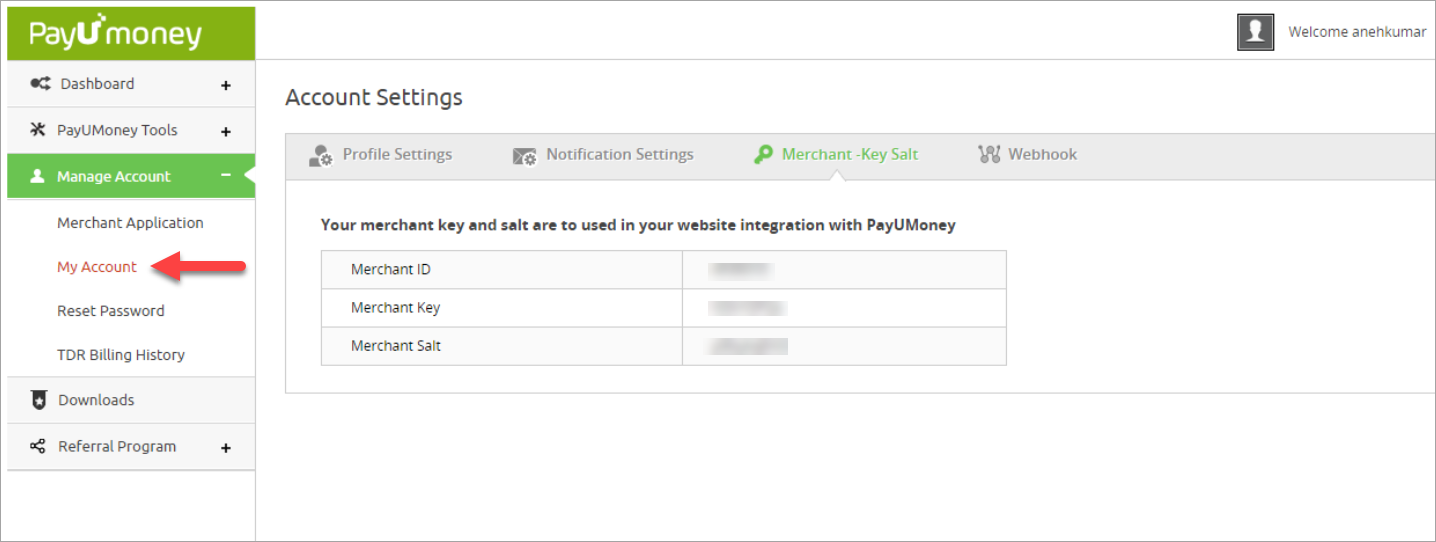This screenshot has width=1436, height=542.
Task: Open the Webhook tab
Action: pos(1027,155)
